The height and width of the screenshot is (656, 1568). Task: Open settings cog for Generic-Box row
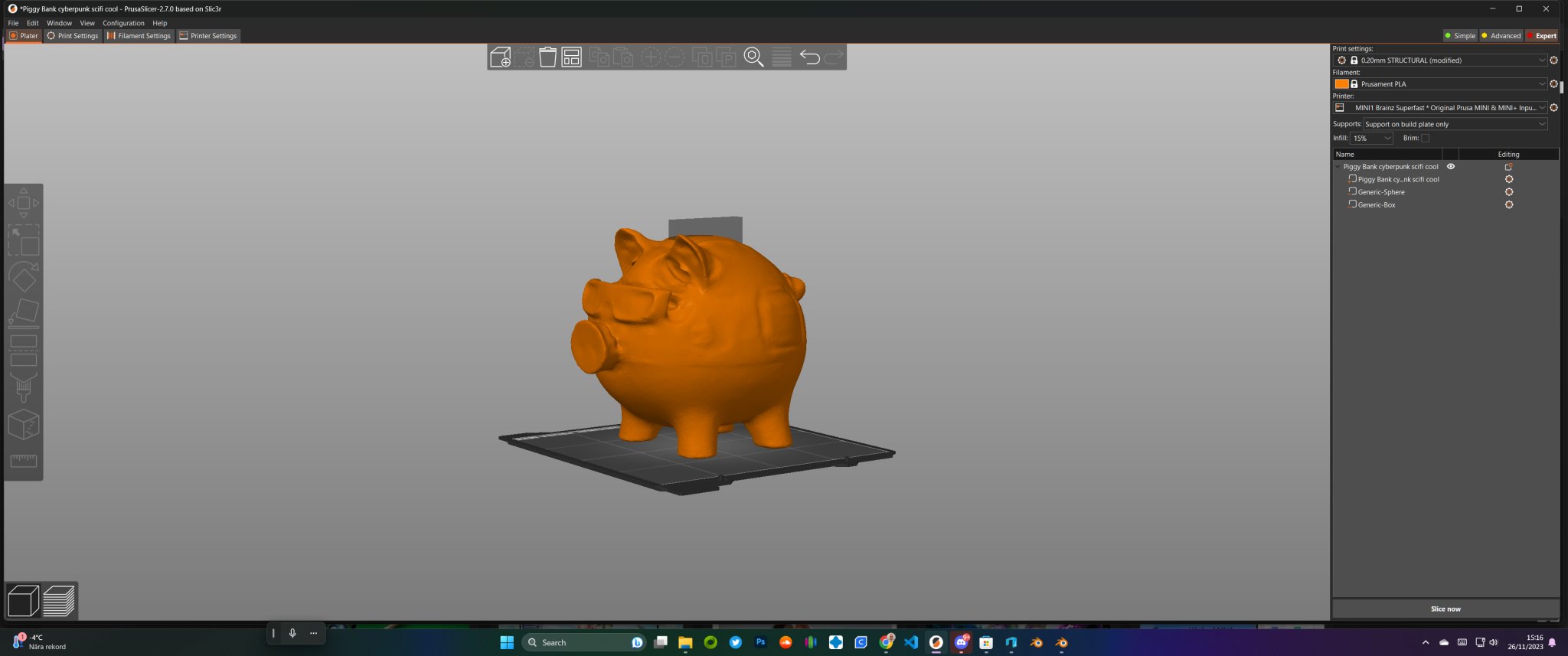1509,205
